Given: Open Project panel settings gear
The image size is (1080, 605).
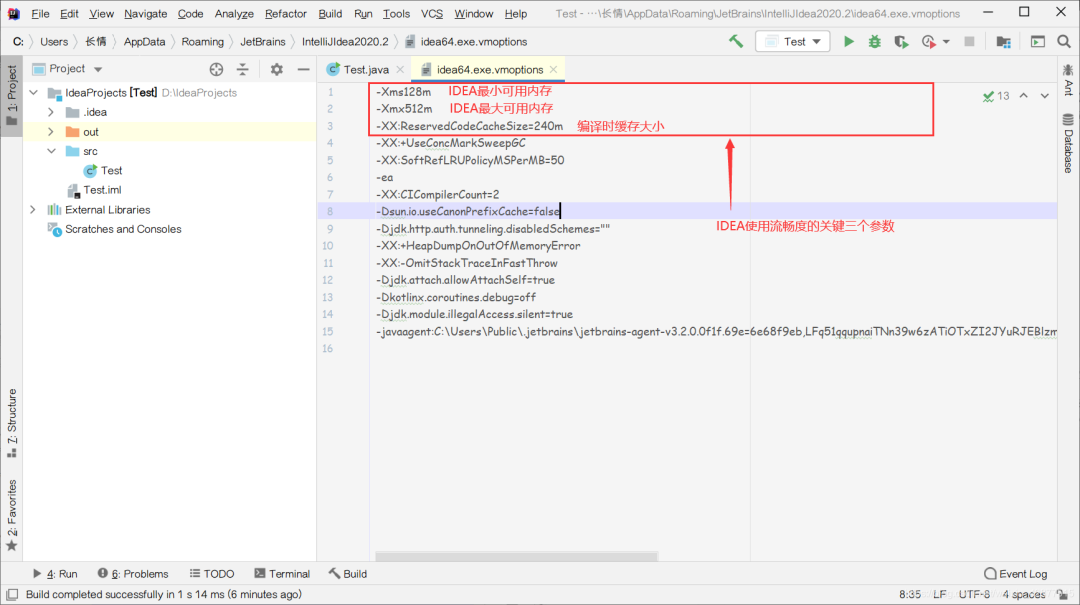Looking at the screenshot, I should (x=276, y=69).
